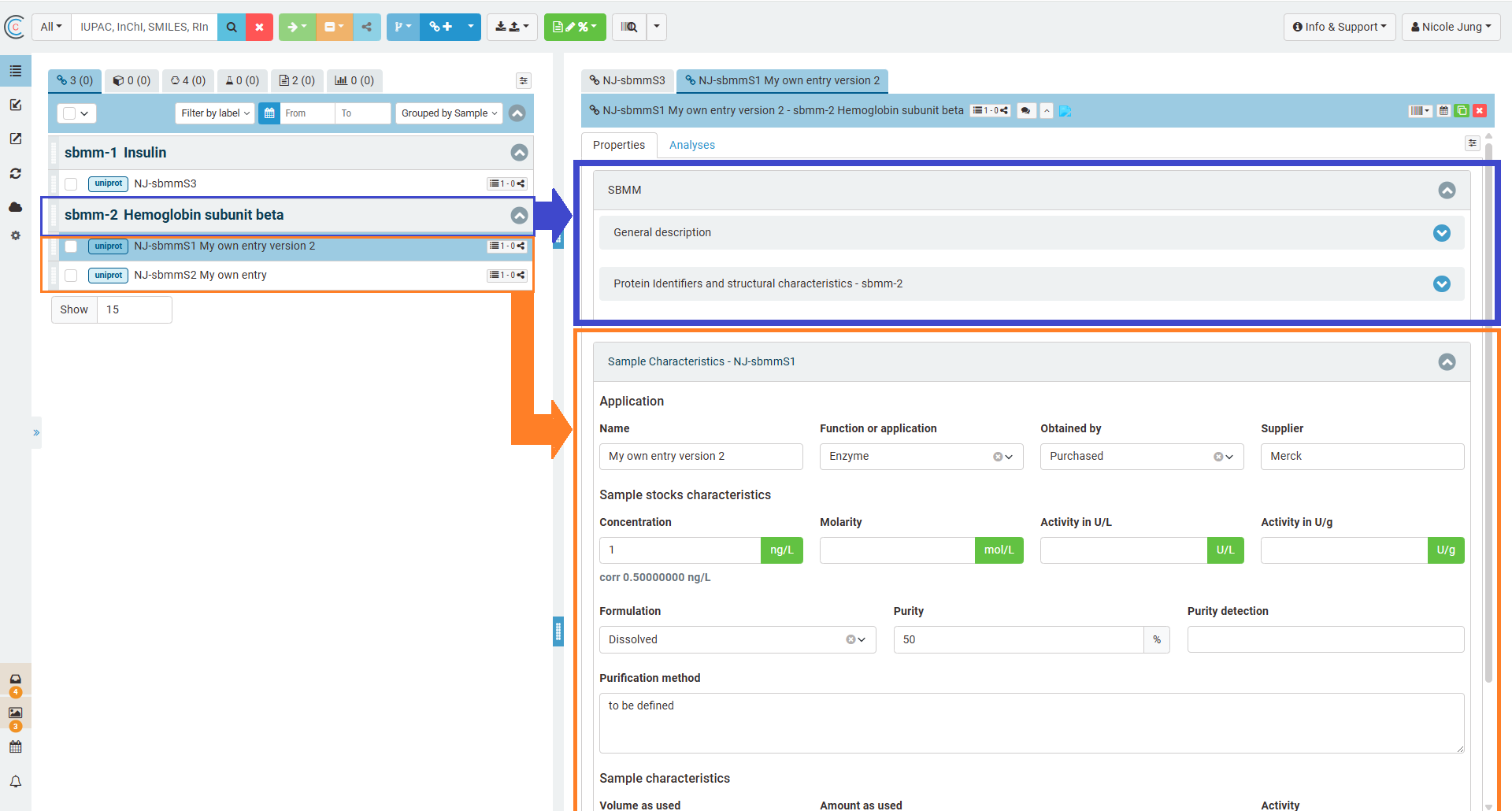Tick the checkbox for NJ-sbmmS3
Viewport: 1512px width, 811px height.
pyautogui.click(x=71, y=184)
